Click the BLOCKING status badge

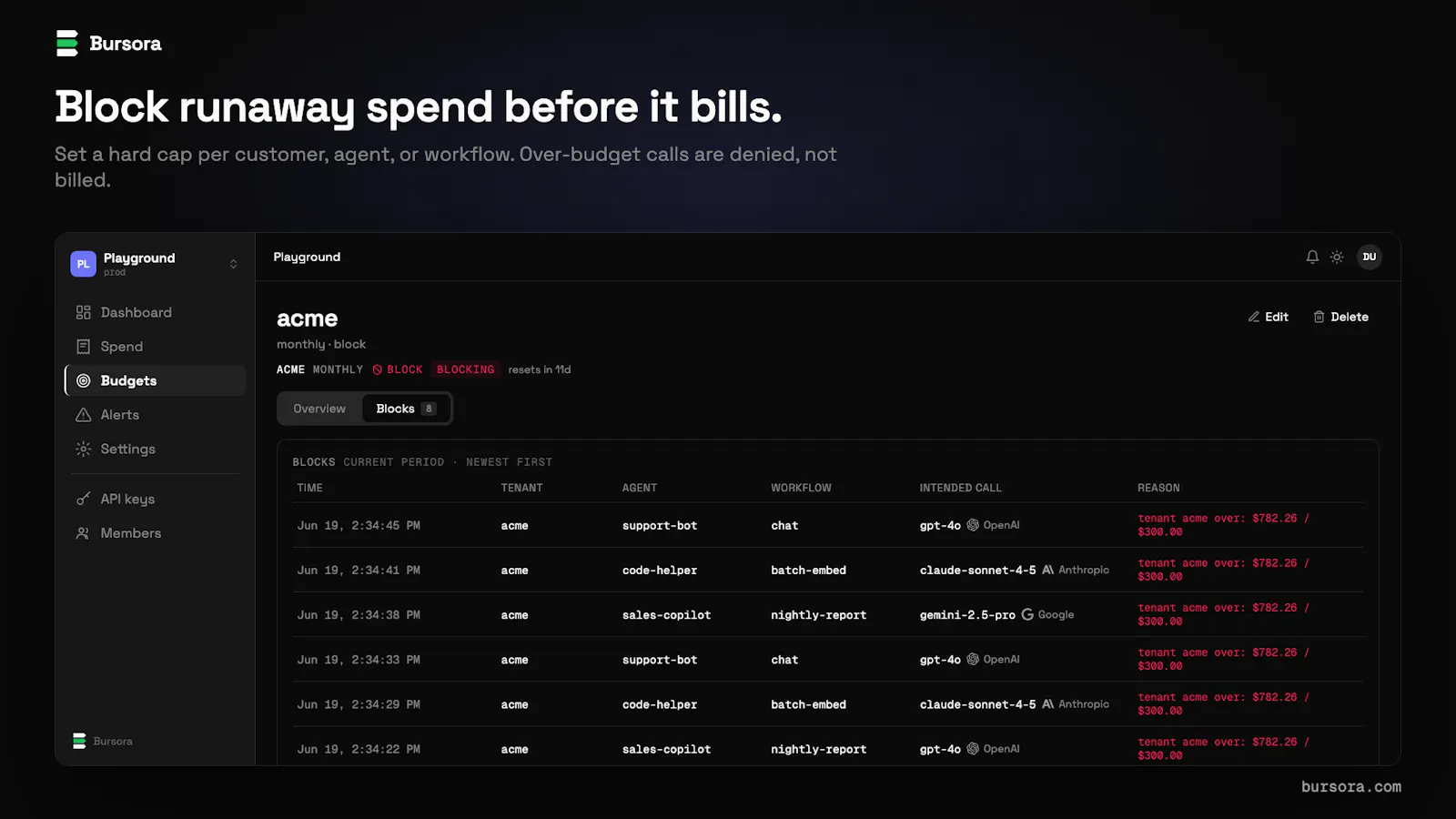[x=465, y=369]
